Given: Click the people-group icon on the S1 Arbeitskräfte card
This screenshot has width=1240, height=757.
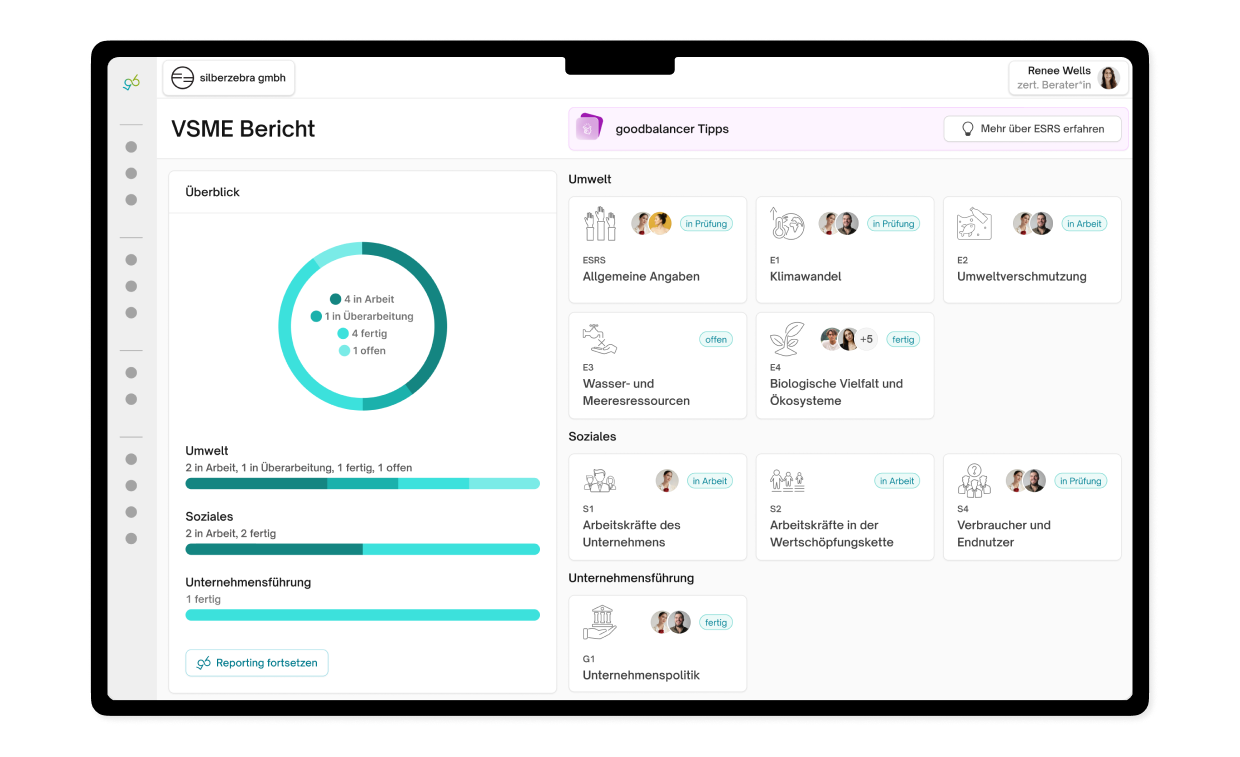Looking at the screenshot, I should click(x=600, y=480).
